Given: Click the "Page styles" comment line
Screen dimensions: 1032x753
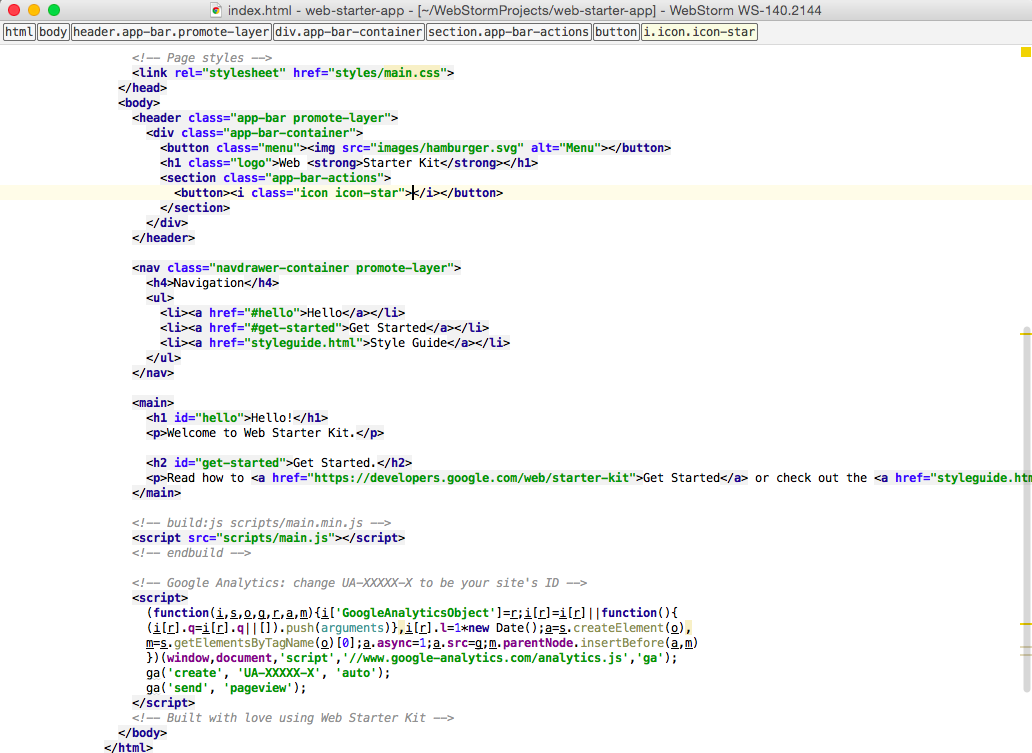Looking at the screenshot, I should (202, 58).
